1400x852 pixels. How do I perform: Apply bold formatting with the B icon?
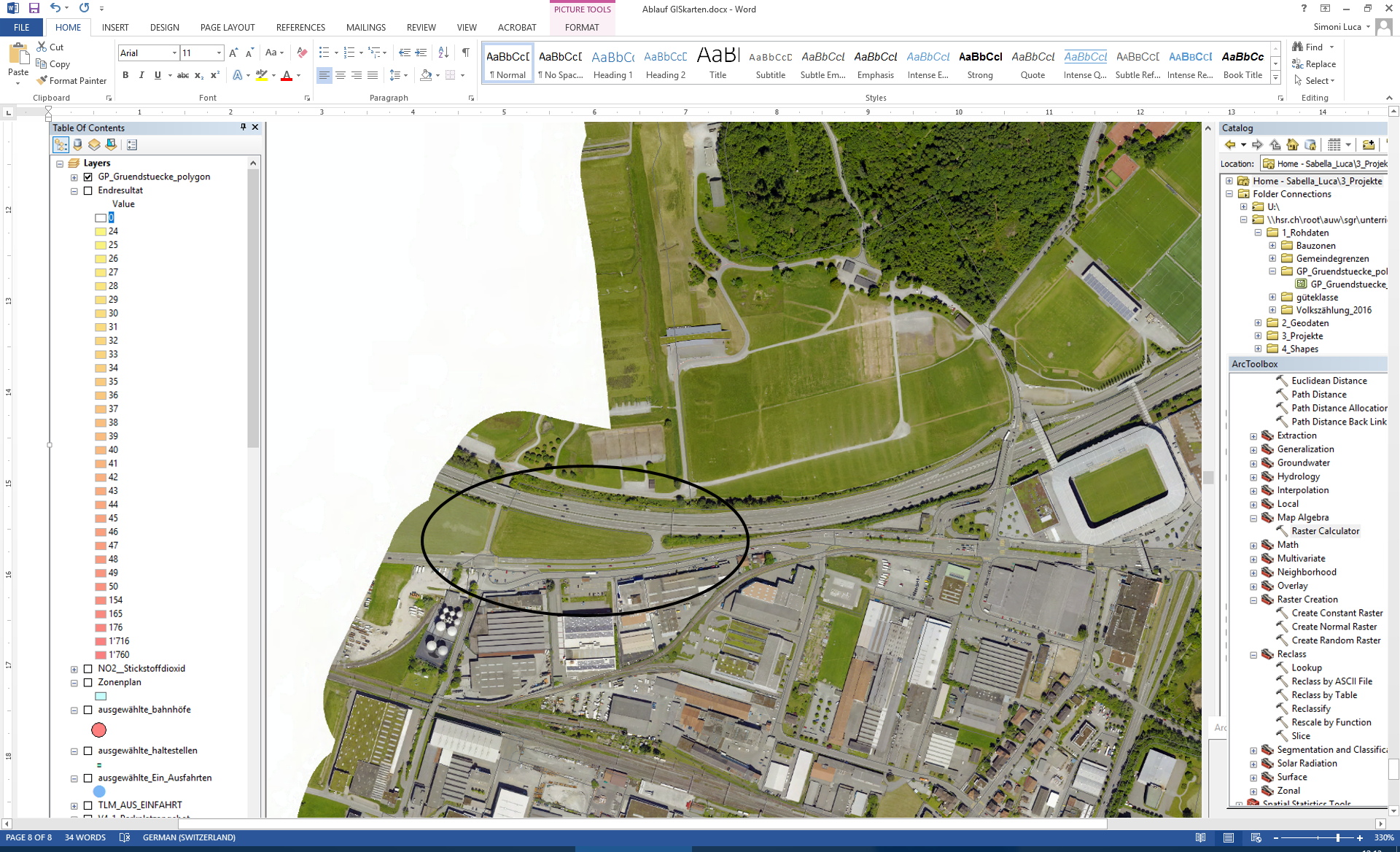pyautogui.click(x=125, y=75)
